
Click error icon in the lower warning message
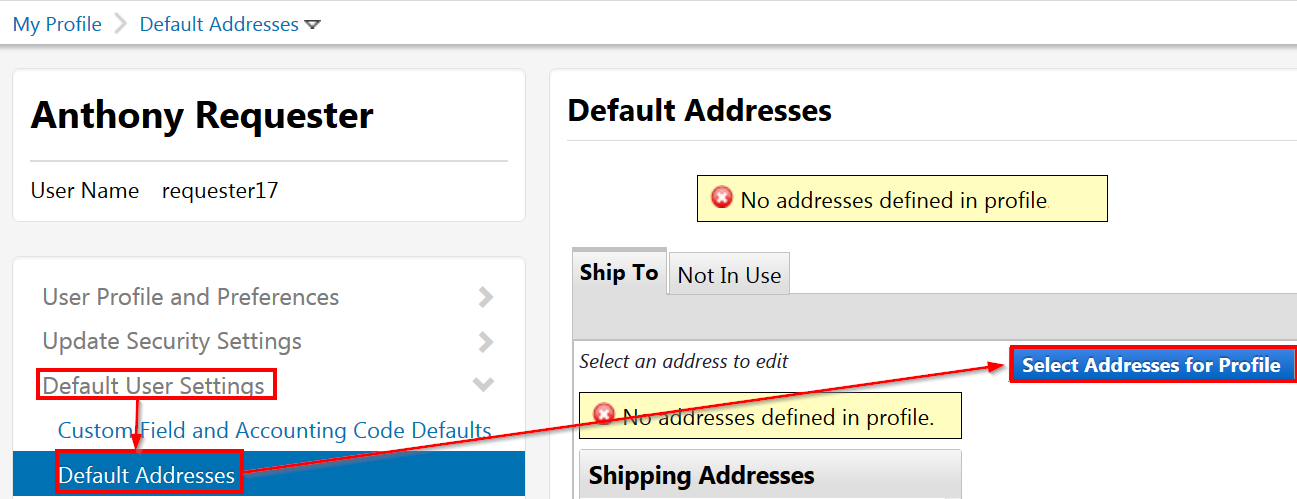pyautogui.click(x=603, y=414)
